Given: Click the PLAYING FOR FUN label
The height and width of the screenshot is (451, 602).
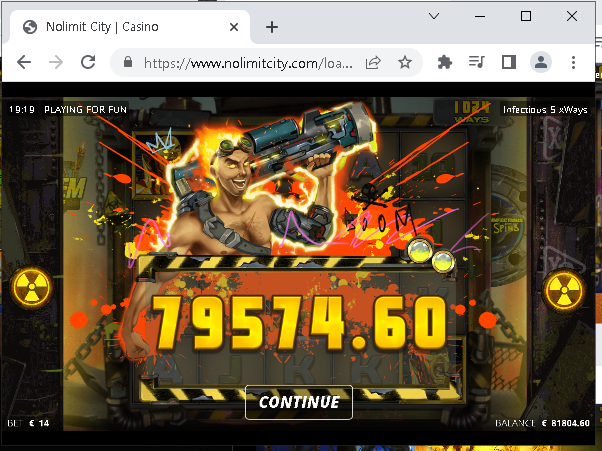Looking at the screenshot, I should [x=85, y=110].
